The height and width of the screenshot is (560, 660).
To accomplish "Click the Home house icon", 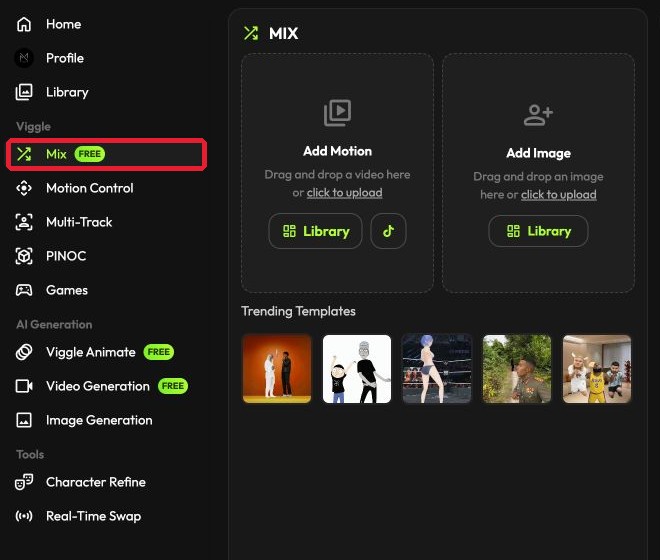I will [24, 24].
